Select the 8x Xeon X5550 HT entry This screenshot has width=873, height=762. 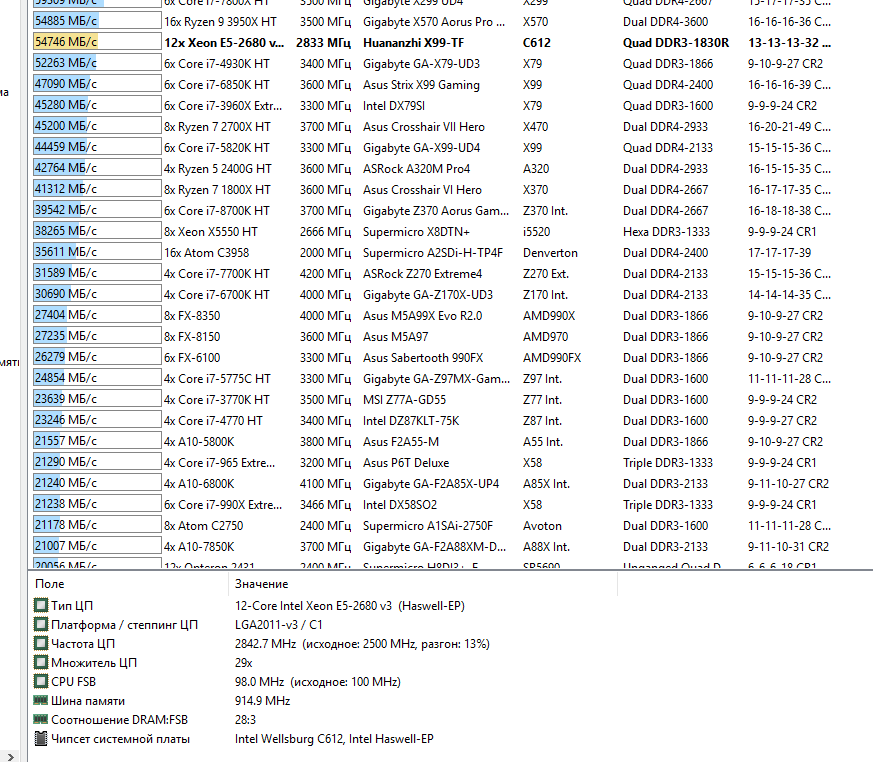(210, 232)
